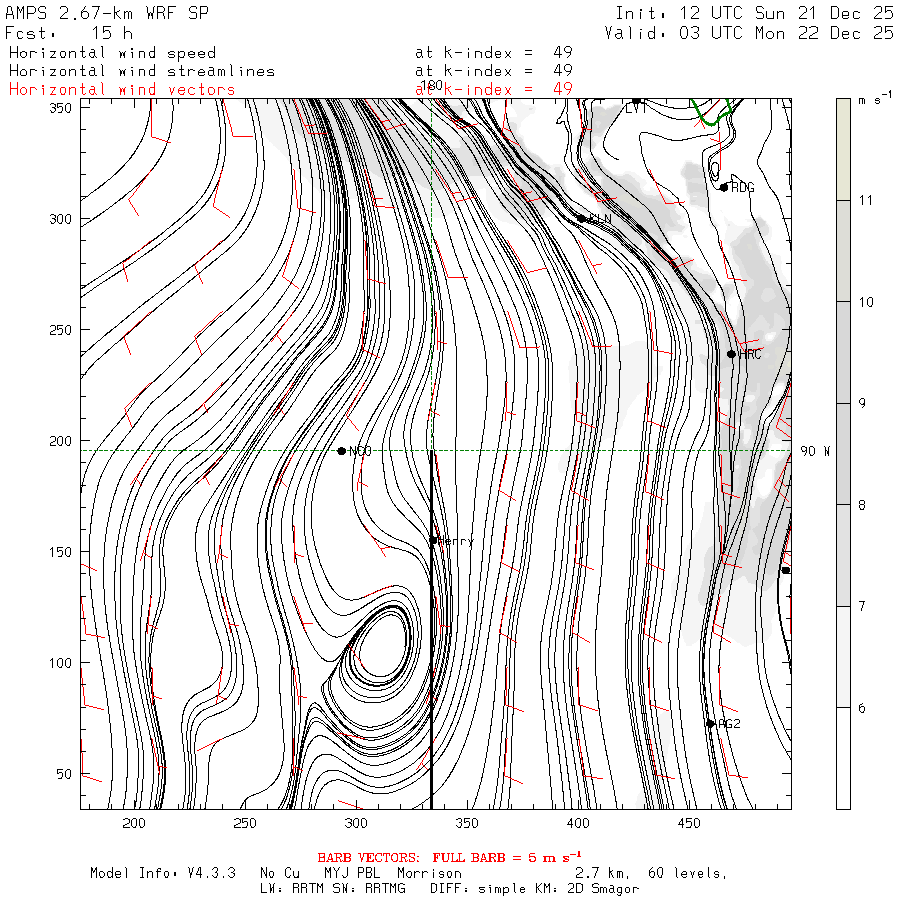Click the y-axis tick label '300'
The width and height of the screenshot is (900, 900).
(x=61, y=219)
